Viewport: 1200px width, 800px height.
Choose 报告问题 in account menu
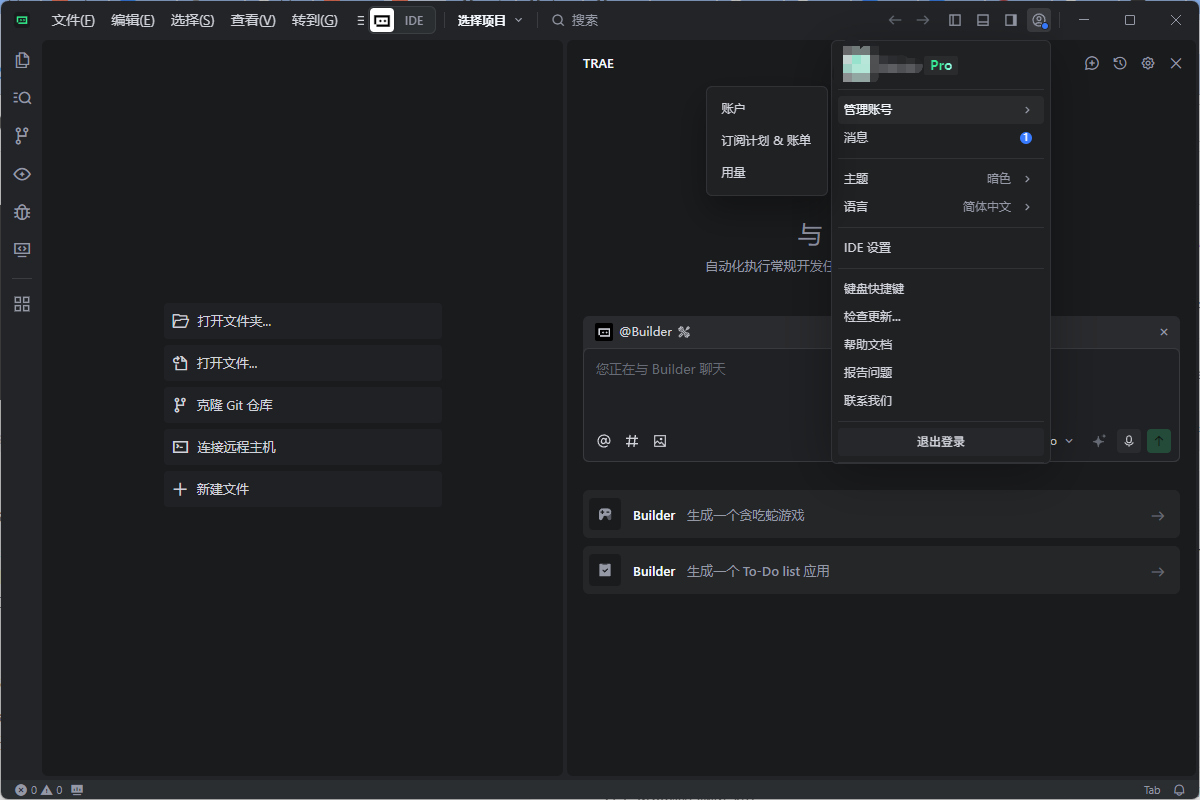940,373
